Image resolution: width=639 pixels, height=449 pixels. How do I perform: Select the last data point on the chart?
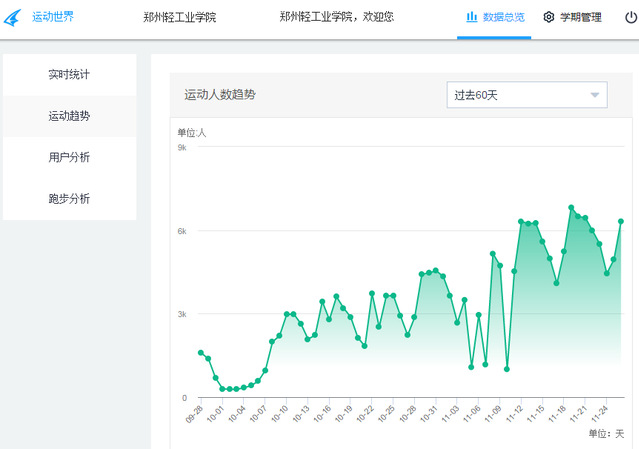click(621, 221)
